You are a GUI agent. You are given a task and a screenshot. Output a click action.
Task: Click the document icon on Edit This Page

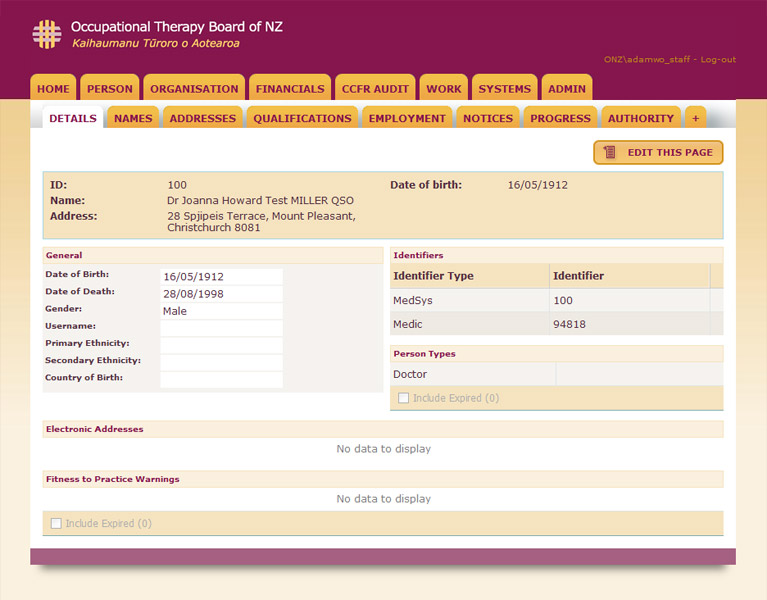point(610,153)
